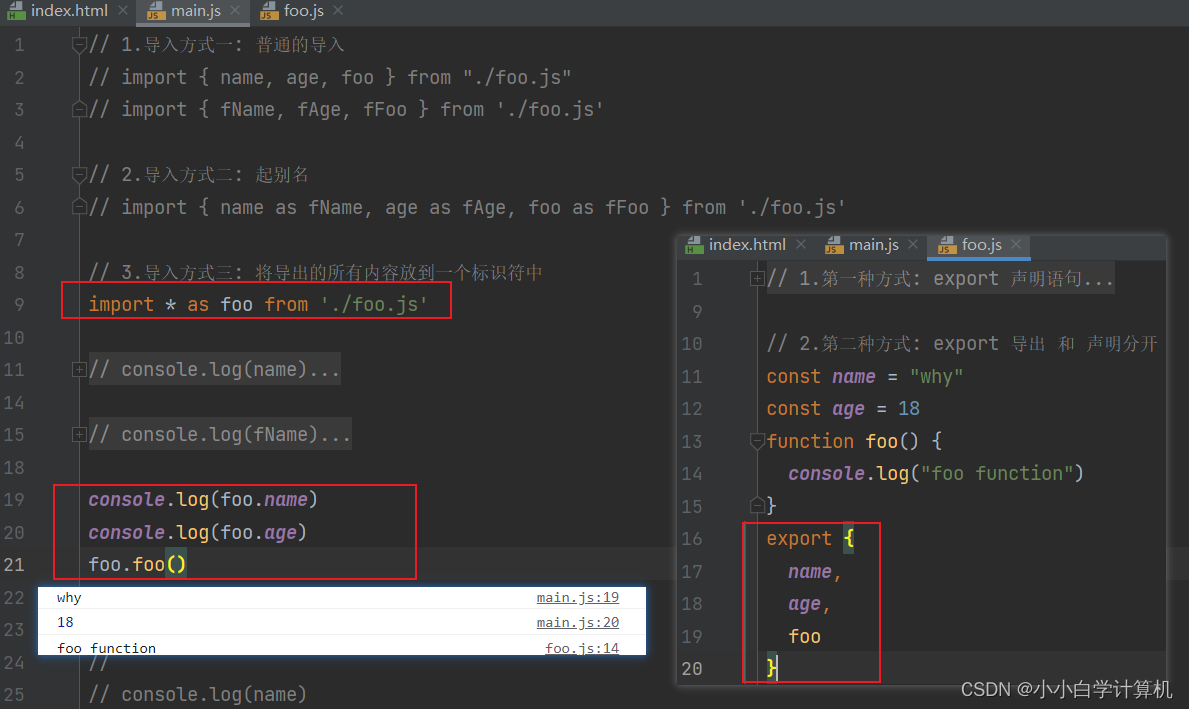Click 'const name = "why"' line in foo.js
This screenshot has width=1189, height=709.
pos(864,377)
